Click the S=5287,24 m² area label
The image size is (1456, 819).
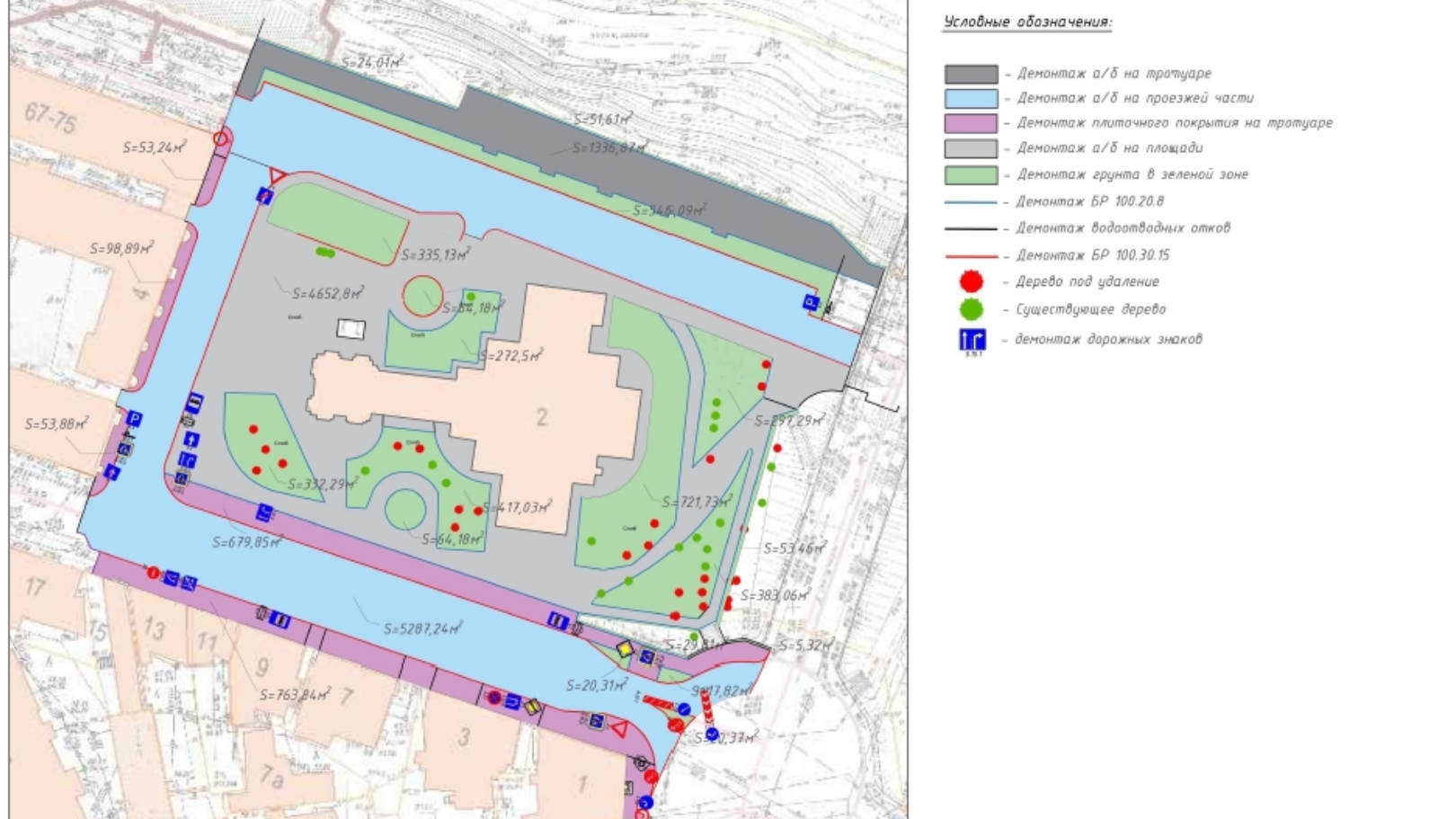pos(422,628)
